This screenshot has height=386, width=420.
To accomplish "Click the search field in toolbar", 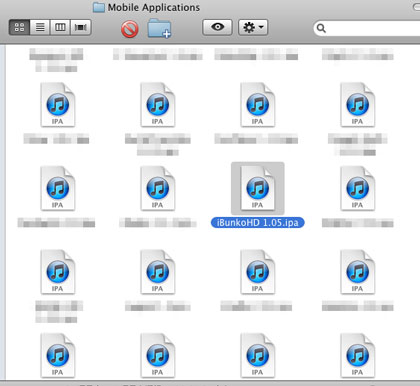I will point(367,28).
